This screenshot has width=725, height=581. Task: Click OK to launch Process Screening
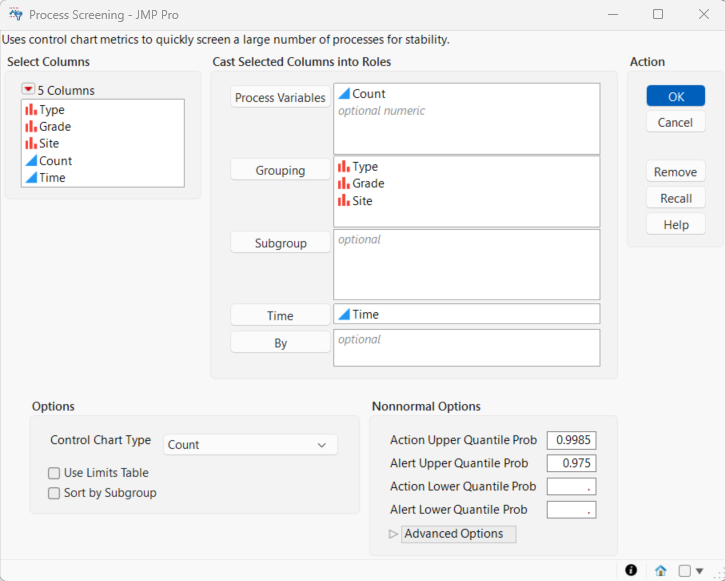click(676, 96)
